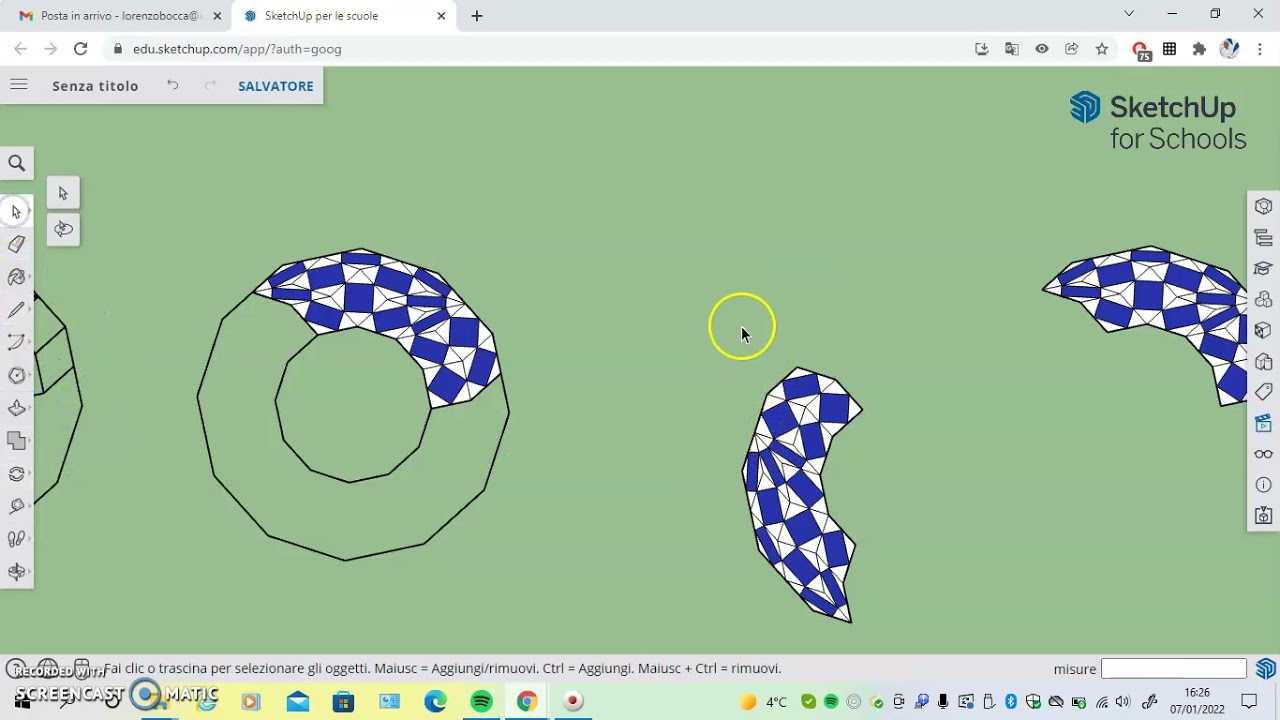Open the Display glasses panel

coord(1264,454)
